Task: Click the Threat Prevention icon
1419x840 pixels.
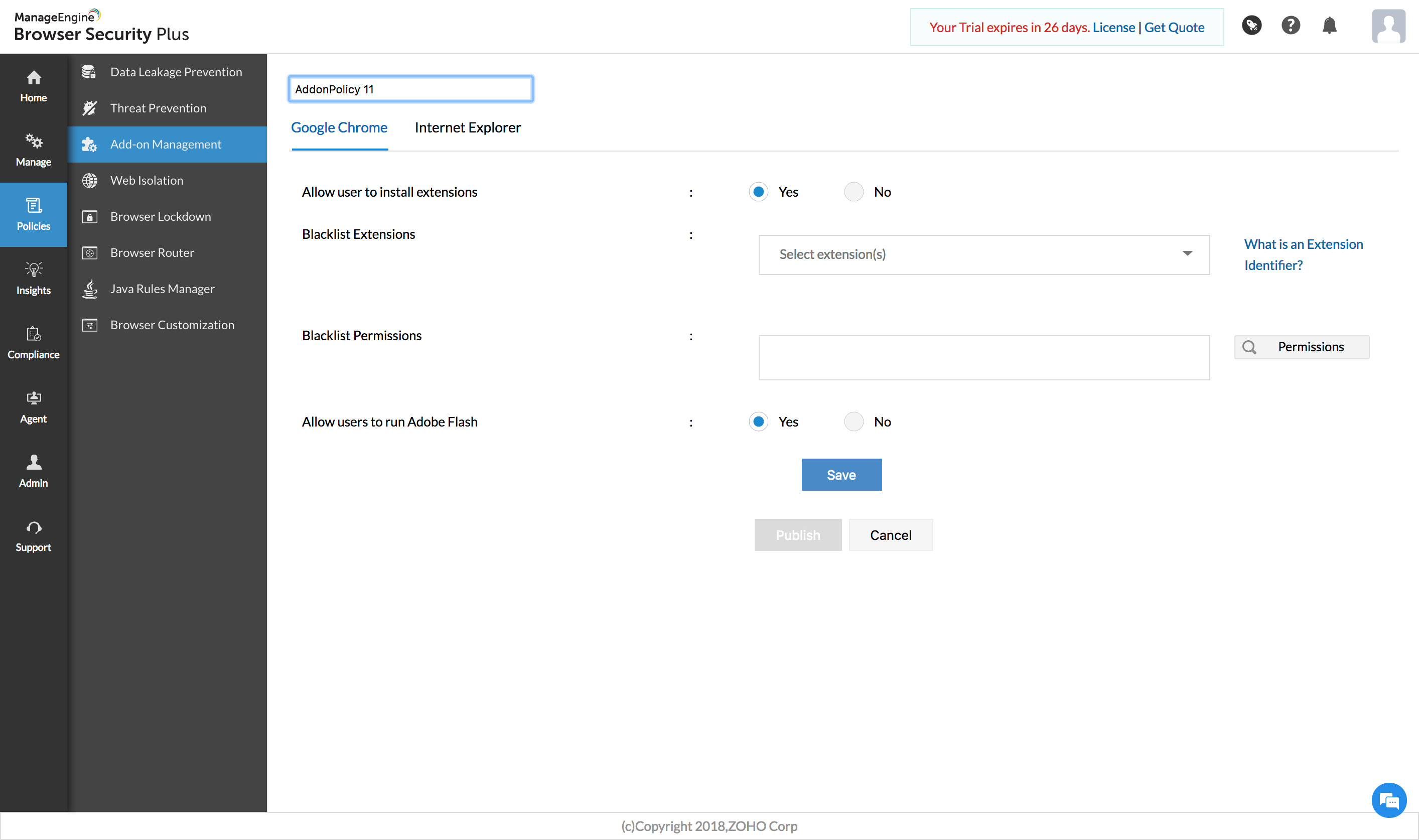Action: [89, 108]
